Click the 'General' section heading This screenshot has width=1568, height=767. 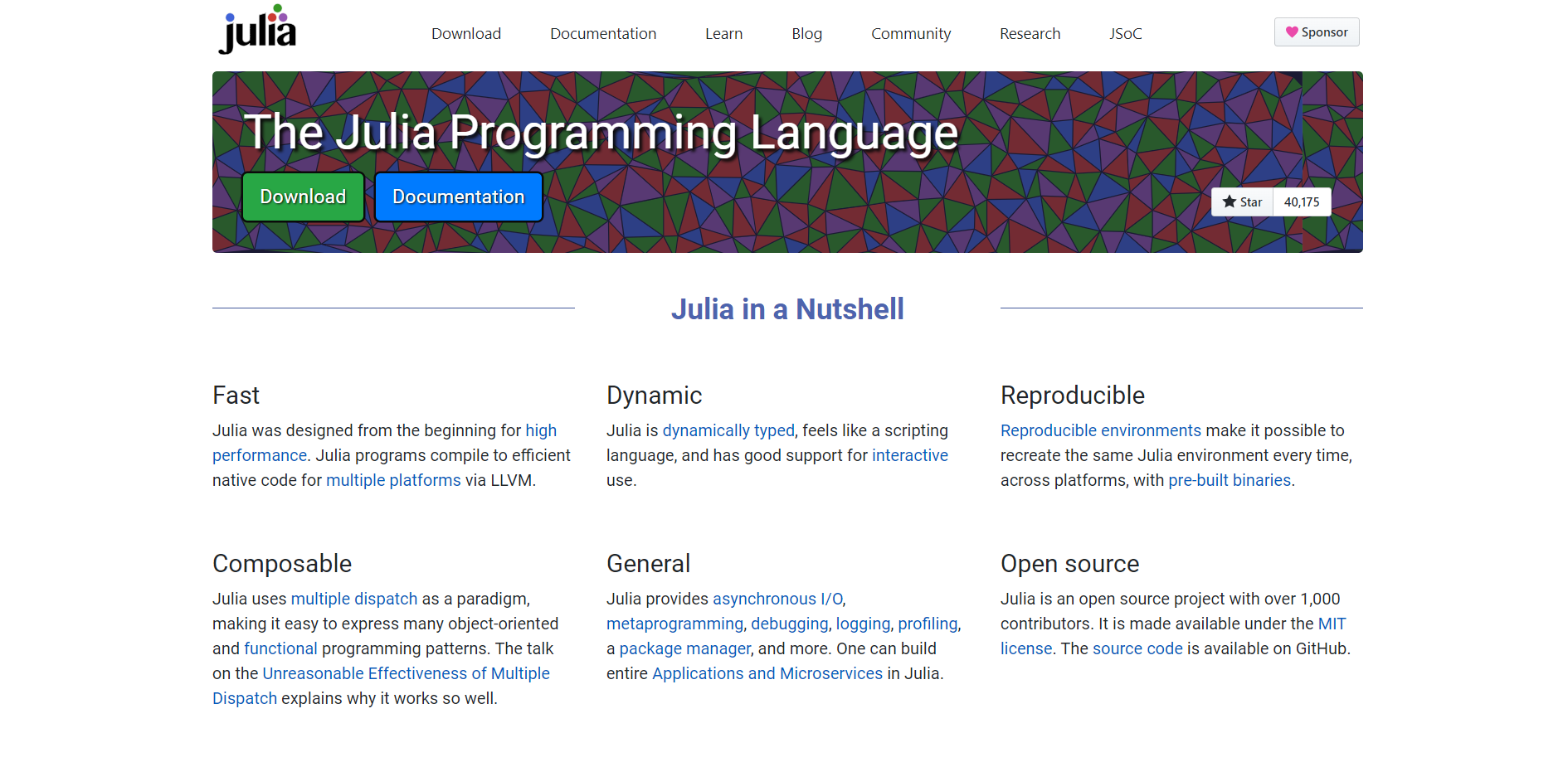648,564
